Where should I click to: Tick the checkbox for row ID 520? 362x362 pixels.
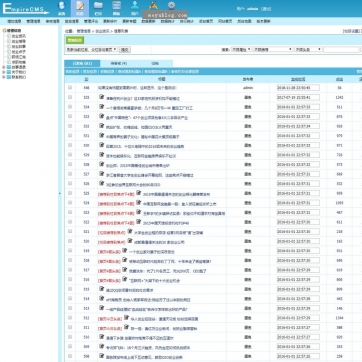point(70,241)
